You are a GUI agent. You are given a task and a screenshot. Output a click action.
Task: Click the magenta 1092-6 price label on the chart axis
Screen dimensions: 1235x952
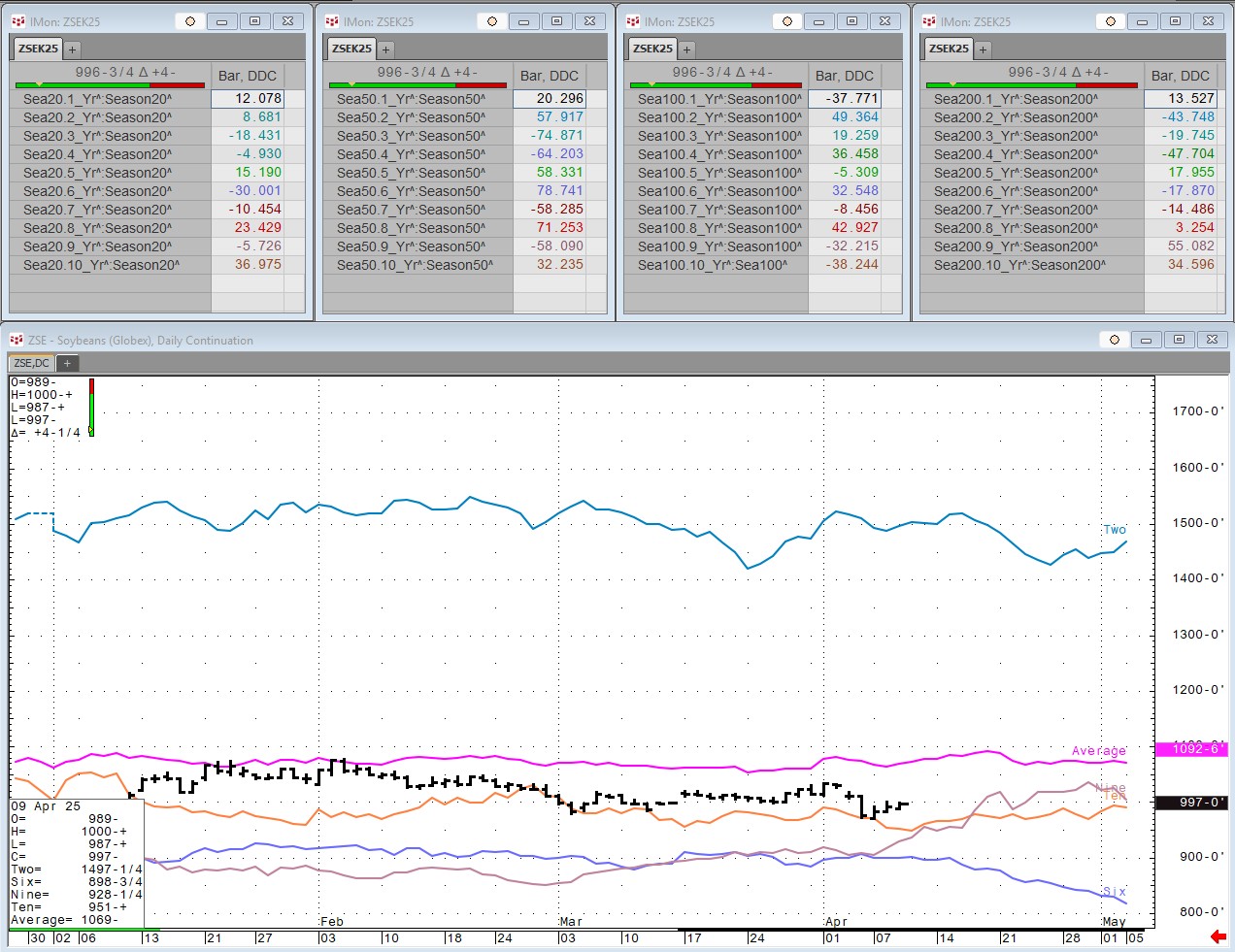pos(1191,748)
